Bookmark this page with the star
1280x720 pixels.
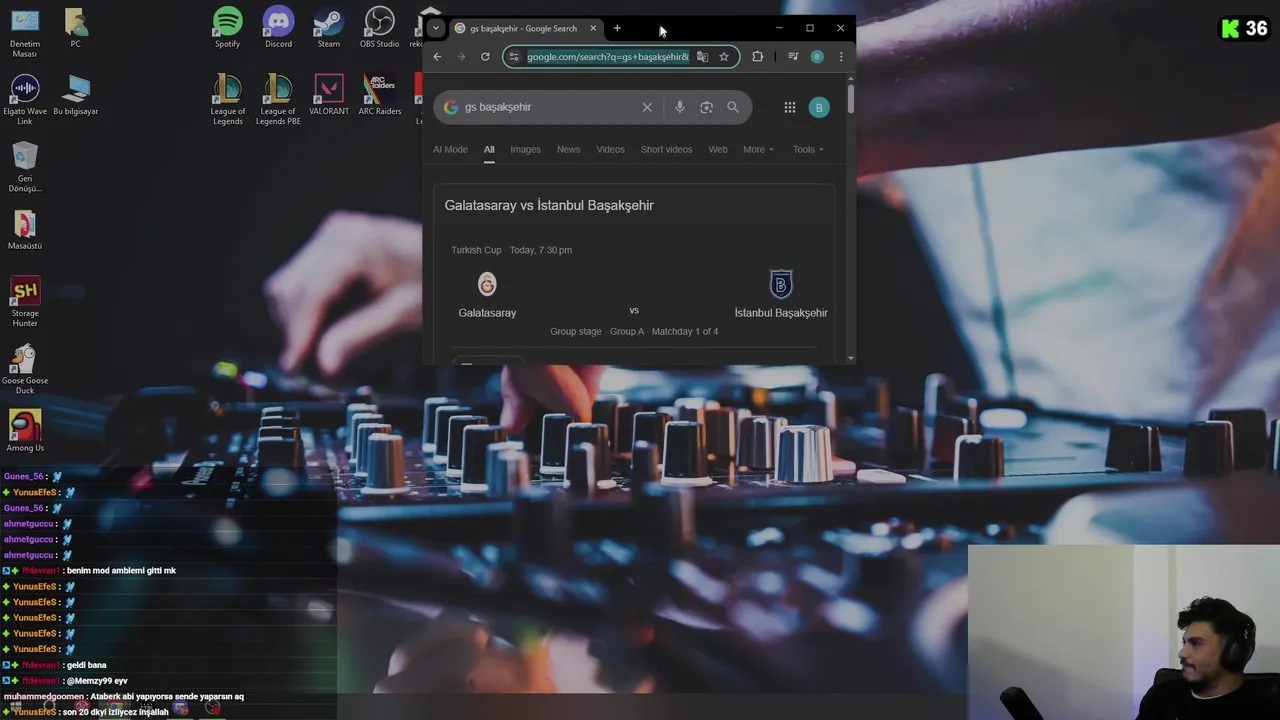(x=724, y=57)
